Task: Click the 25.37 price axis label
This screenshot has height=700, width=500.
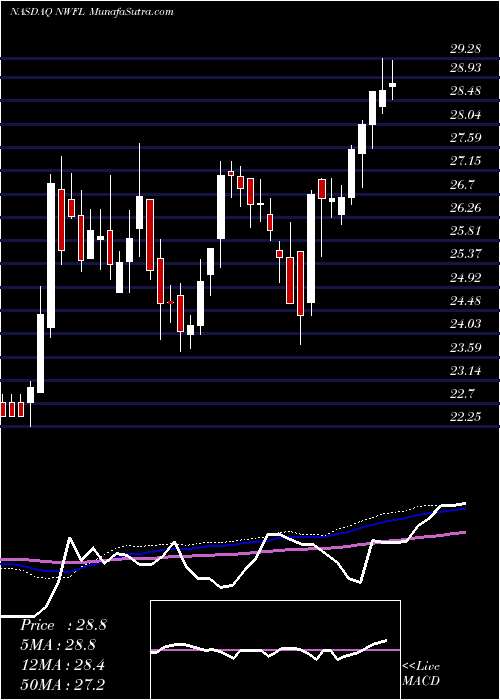Action: [x=466, y=254]
